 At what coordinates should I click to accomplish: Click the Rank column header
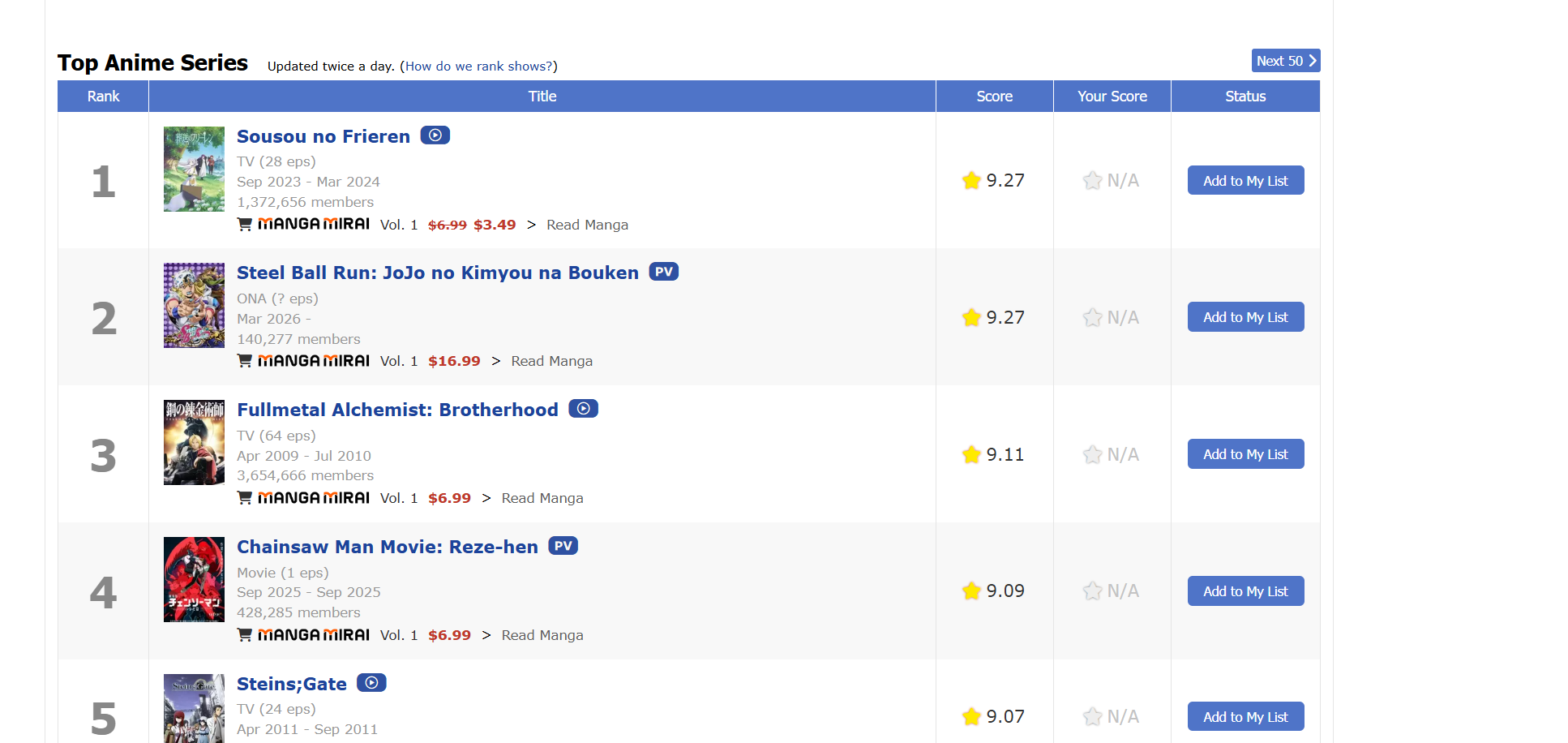[x=103, y=96]
